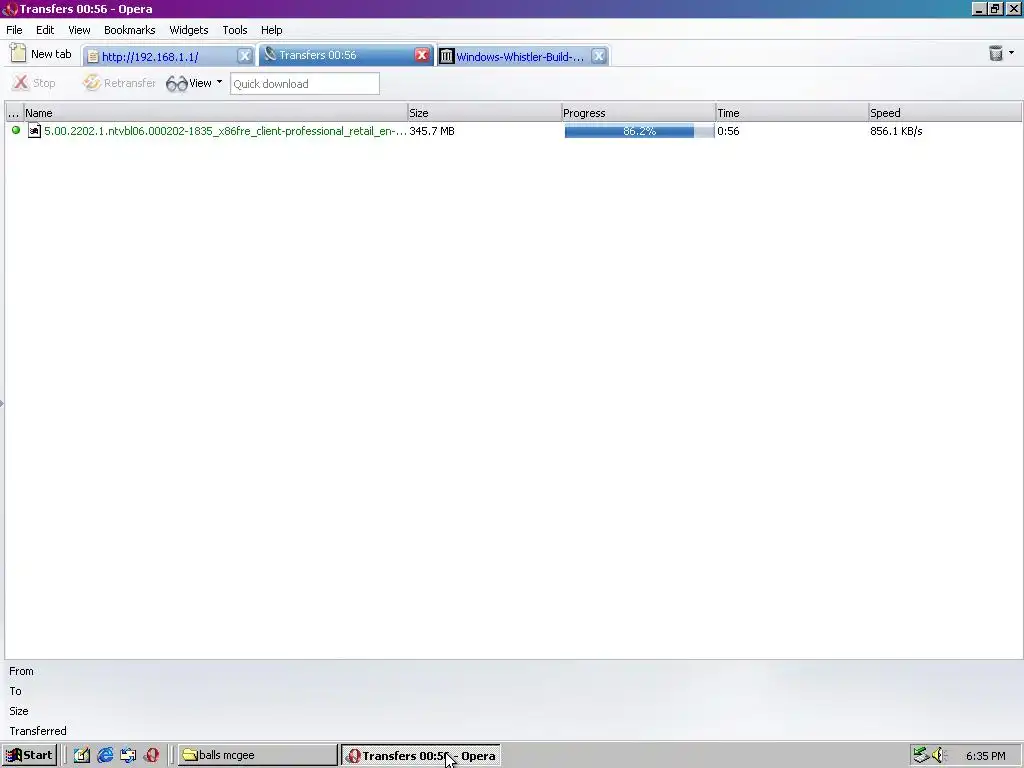Click the 6:35 PM system clock
The width and height of the screenshot is (1024, 768).
(x=985, y=756)
